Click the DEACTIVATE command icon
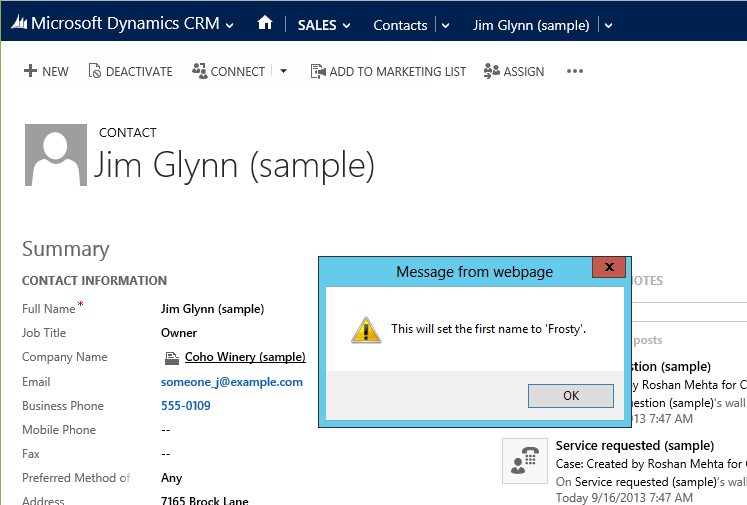The width and height of the screenshot is (747, 505). tap(94, 71)
